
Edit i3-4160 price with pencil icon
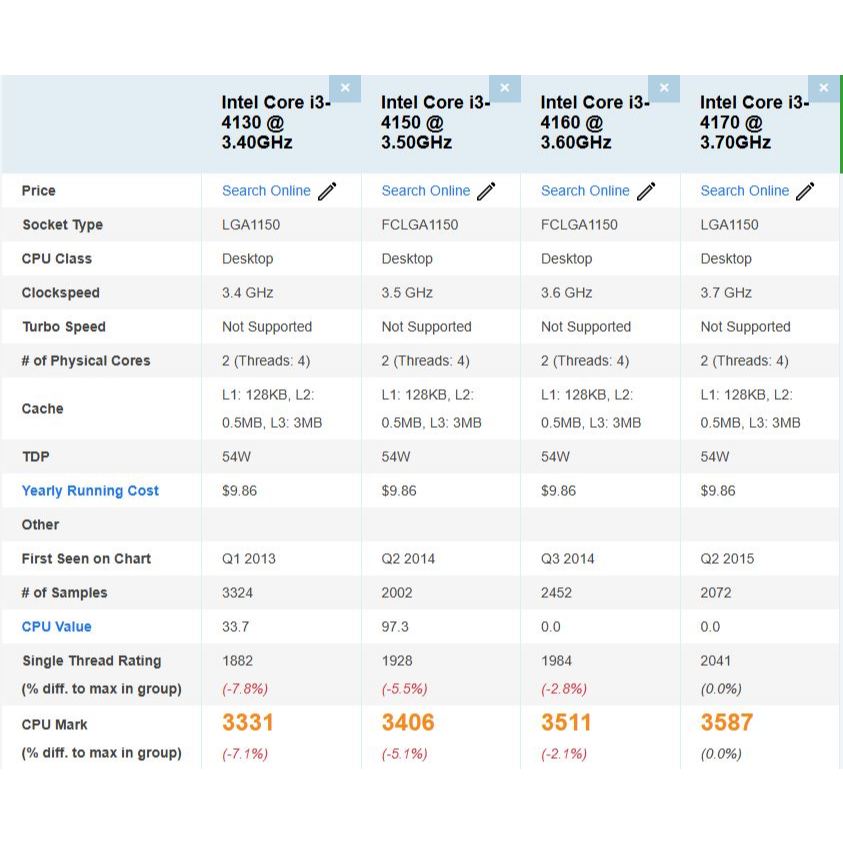pos(647,191)
